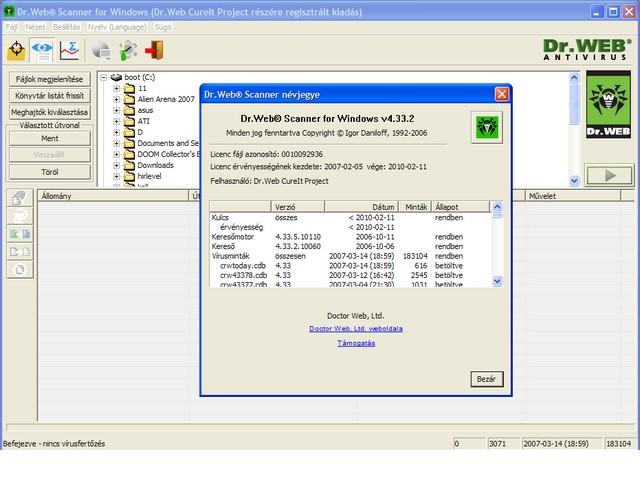Select the crwtoday.cdb row
This screenshot has height=480, width=640.
350,266
